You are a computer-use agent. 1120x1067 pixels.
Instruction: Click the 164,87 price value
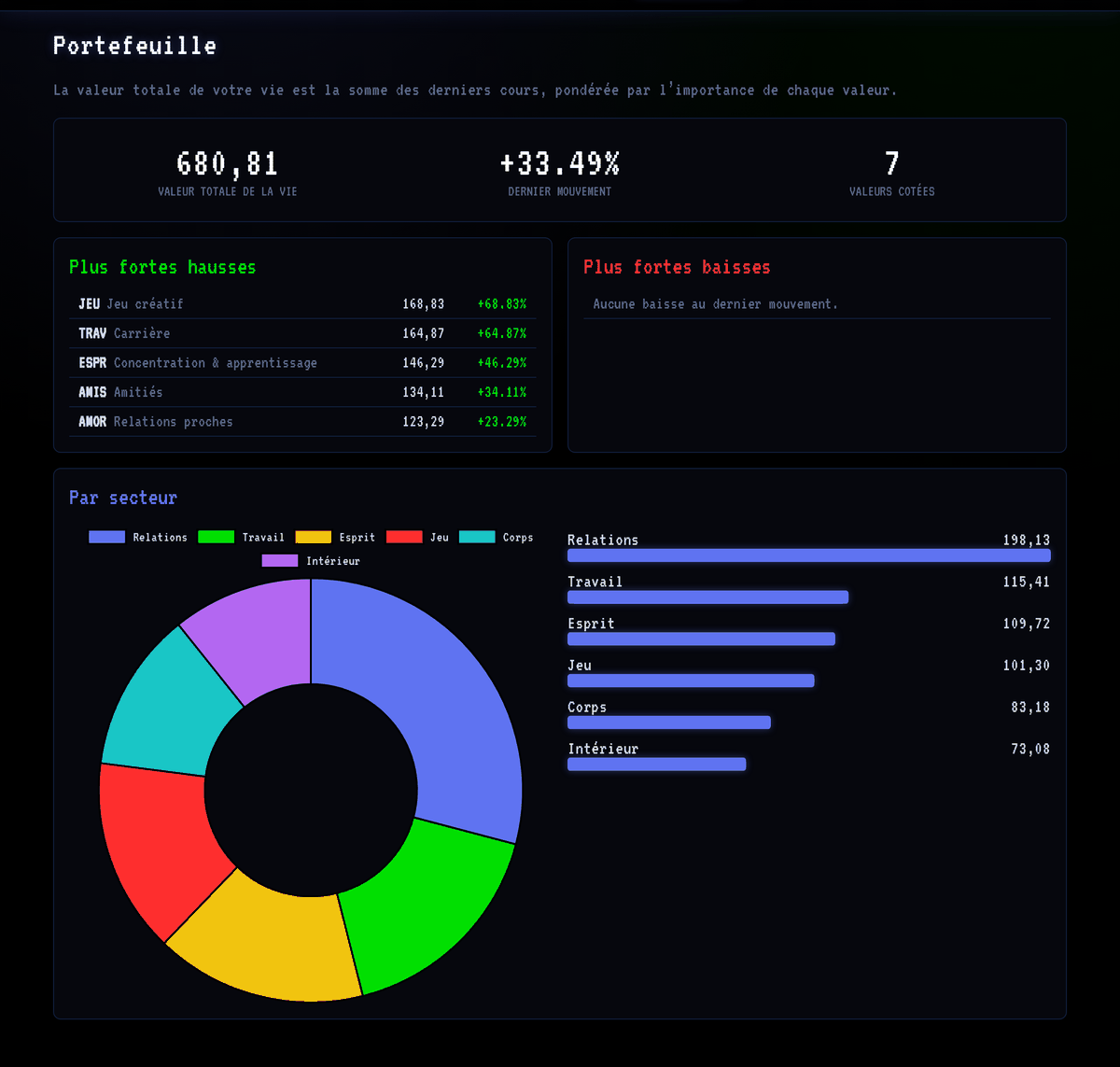coord(424,333)
